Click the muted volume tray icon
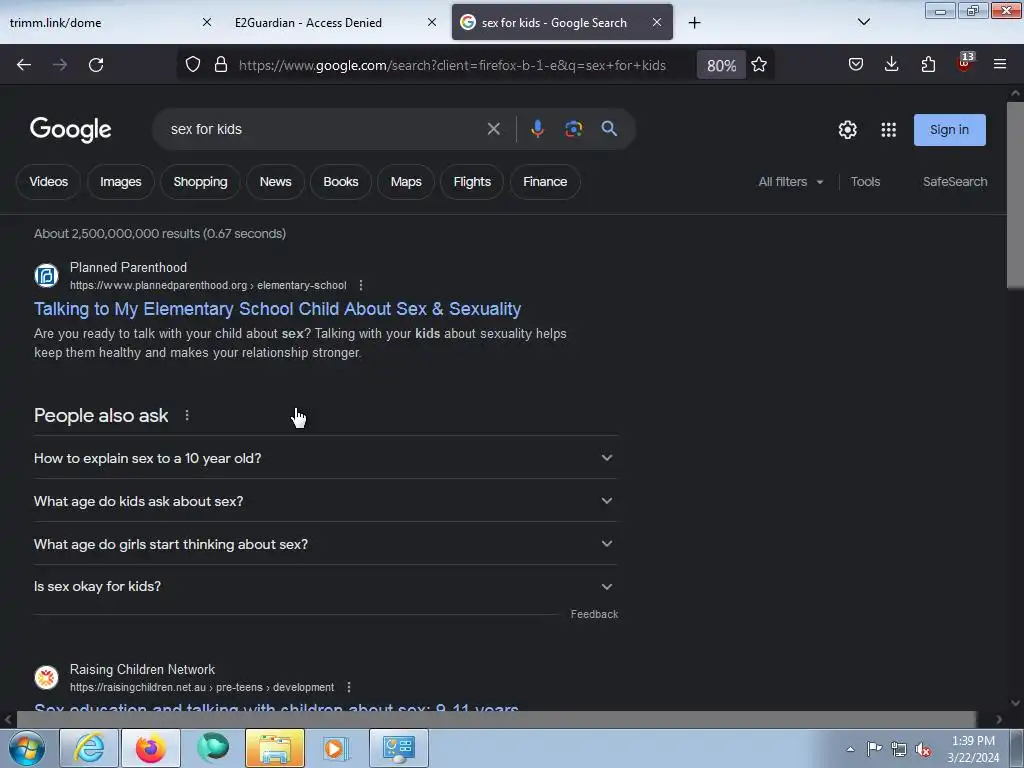This screenshot has width=1024, height=768. click(923, 749)
